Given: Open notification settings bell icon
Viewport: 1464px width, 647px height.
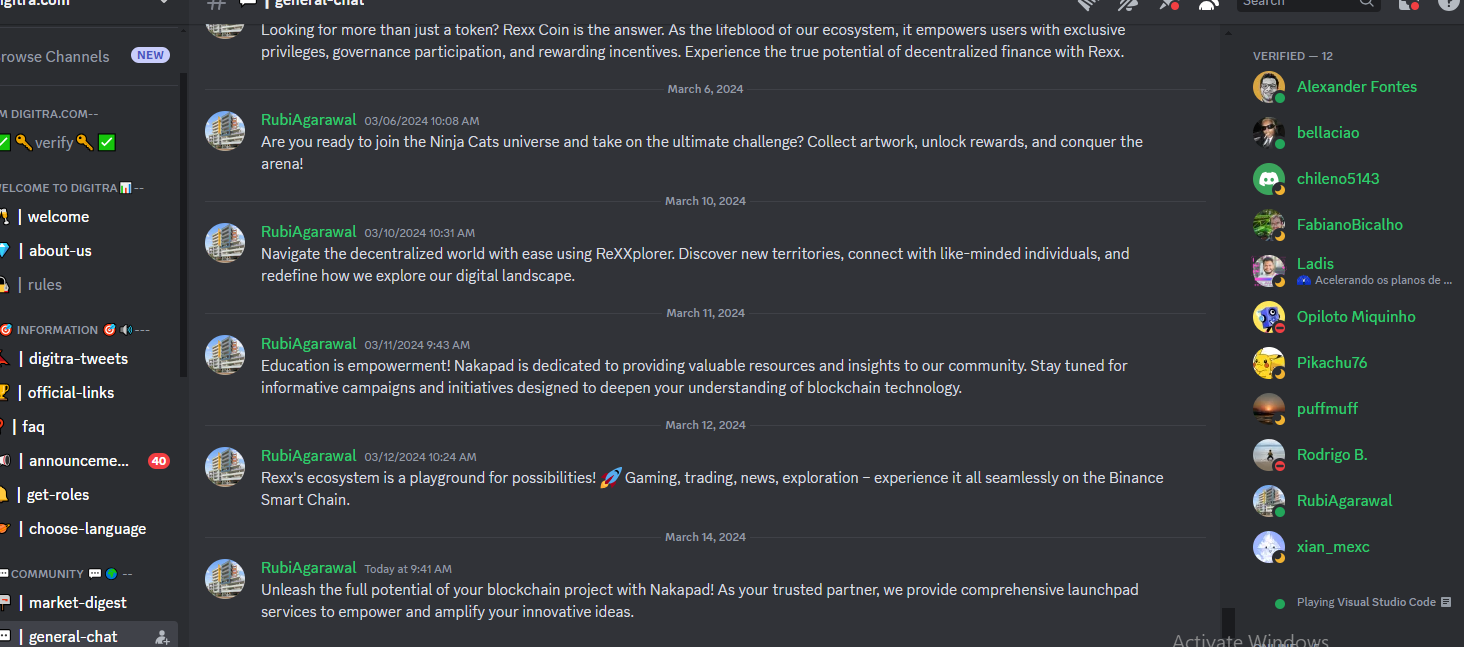Looking at the screenshot, I should click(x=1128, y=4).
